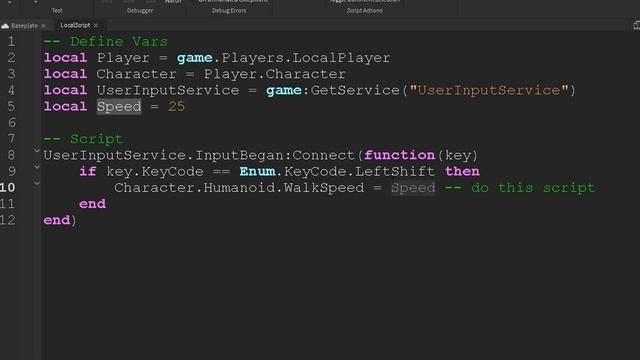The height and width of the screenshot is (360, 640).
Task: Click 'Character.Humanoid.WalkSpeed' on line 10
Action: [x=239, y=188]
